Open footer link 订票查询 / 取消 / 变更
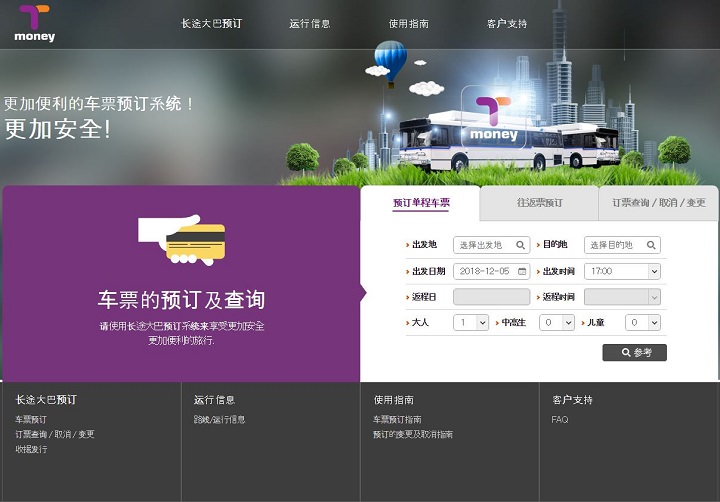This screenshot has height=502, width=720. coord(55,434)
